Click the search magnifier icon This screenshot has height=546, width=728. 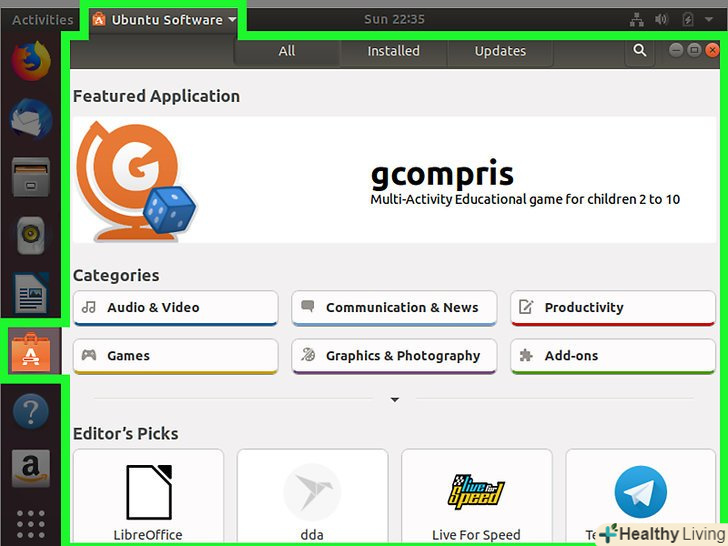pos(640,51)
